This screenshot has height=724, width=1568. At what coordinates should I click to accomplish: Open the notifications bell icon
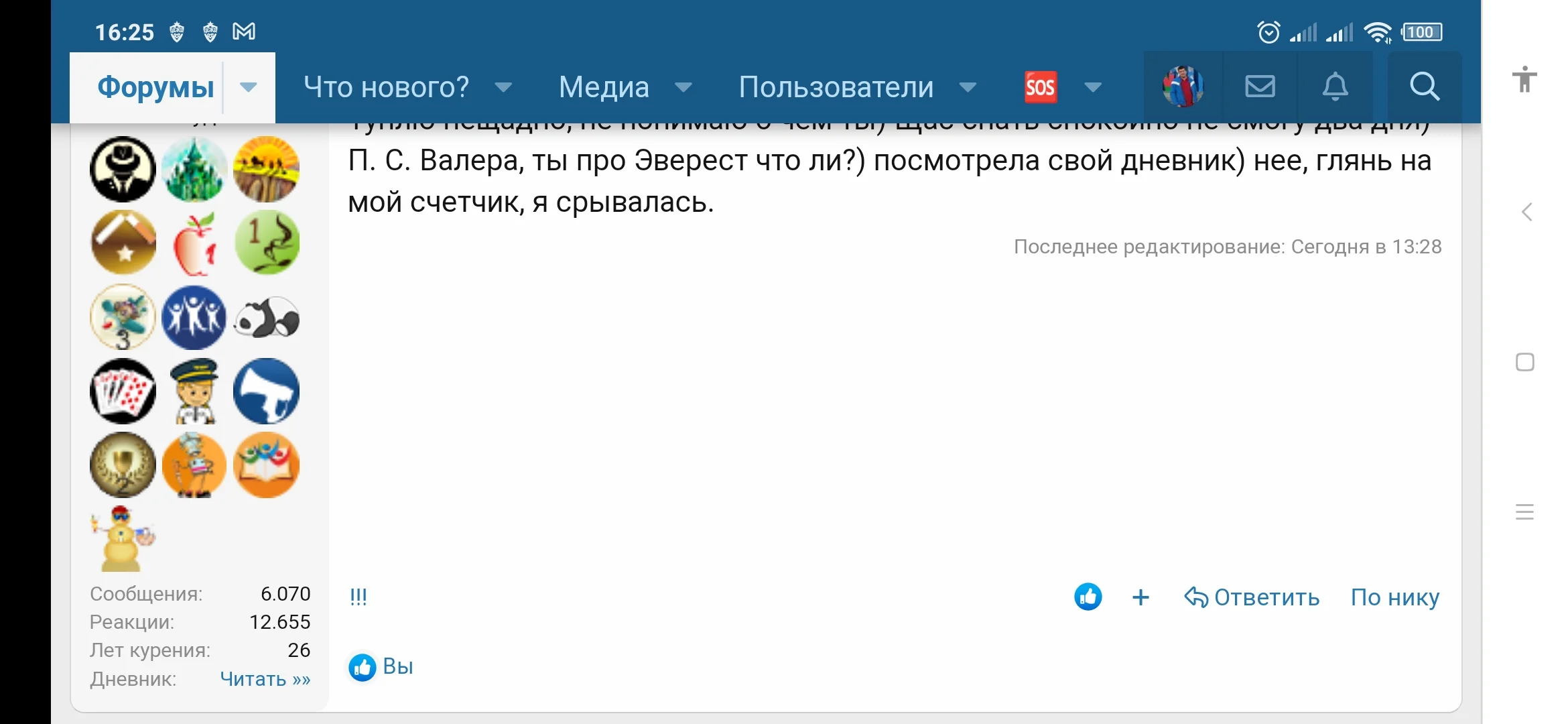tap(1335, 86)
